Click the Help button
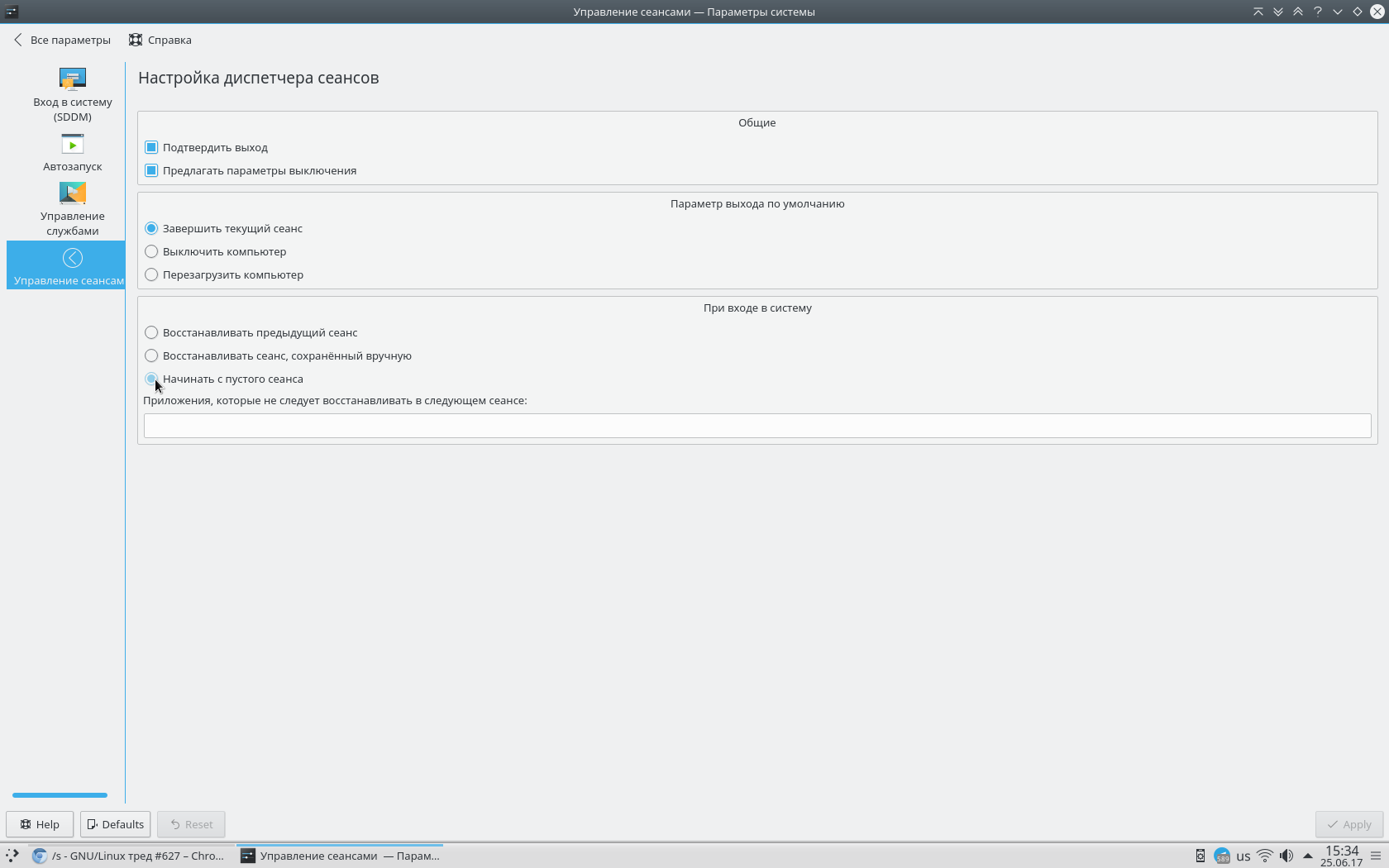This screenshot has width=1389, height=868. click(40, 824)
